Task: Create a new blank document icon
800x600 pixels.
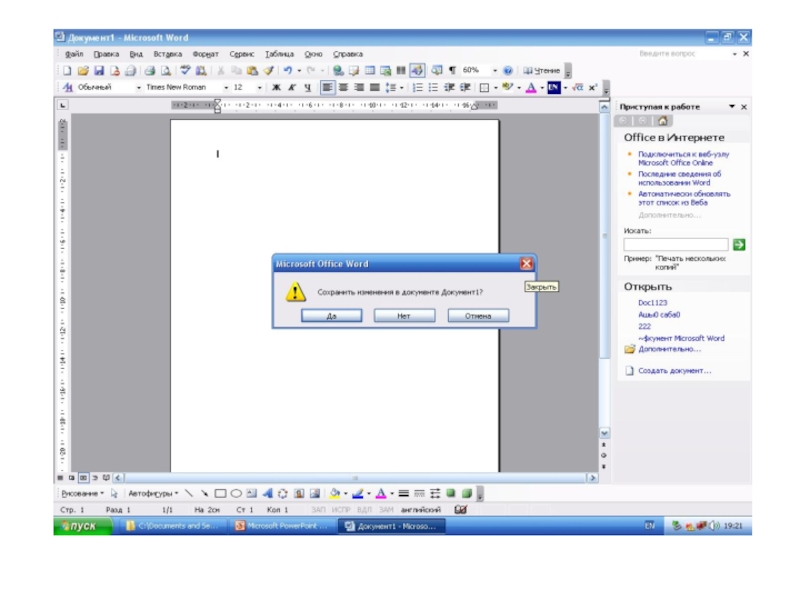Action: pyautogui.click(x=67, y=70)
